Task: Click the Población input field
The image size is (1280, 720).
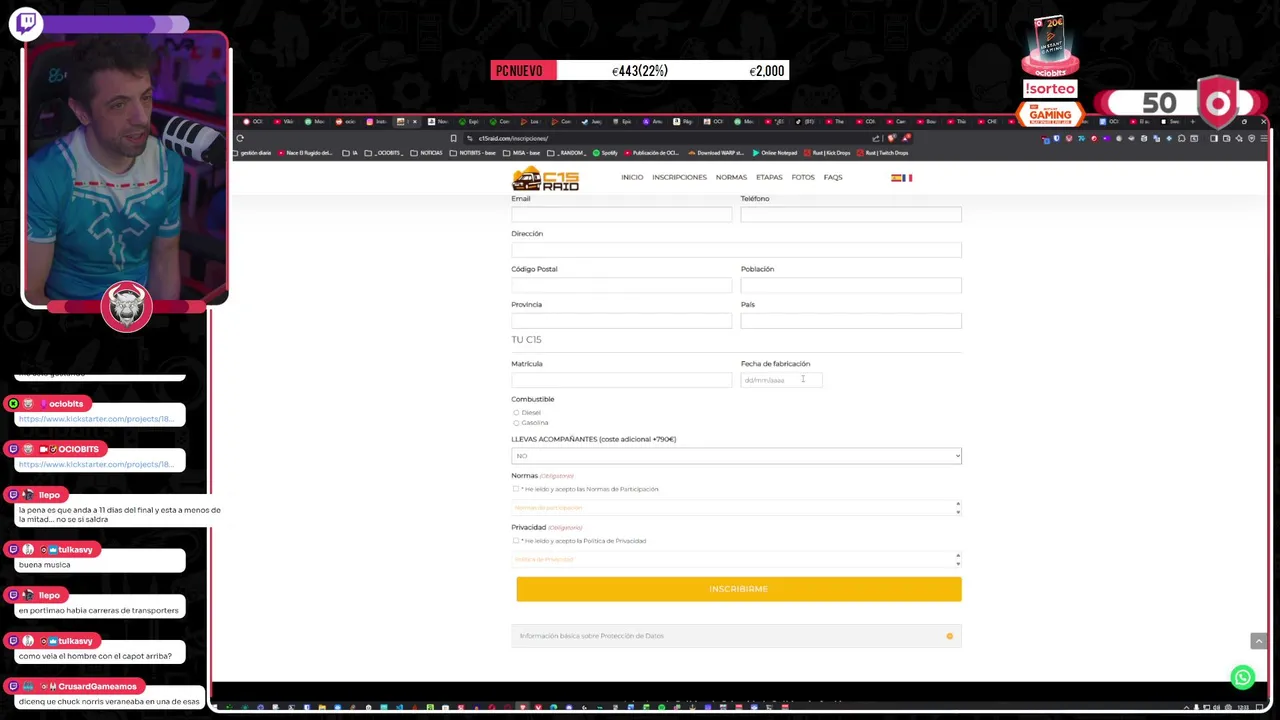Action: 851,285
